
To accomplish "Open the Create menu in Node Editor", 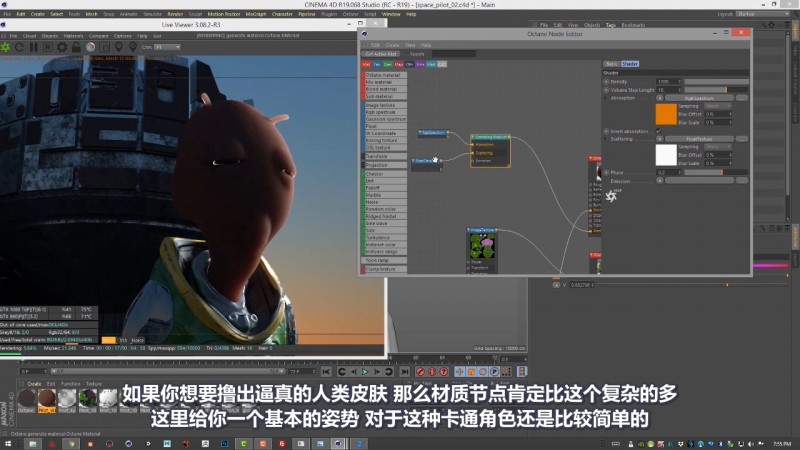I will pos(392,45).
